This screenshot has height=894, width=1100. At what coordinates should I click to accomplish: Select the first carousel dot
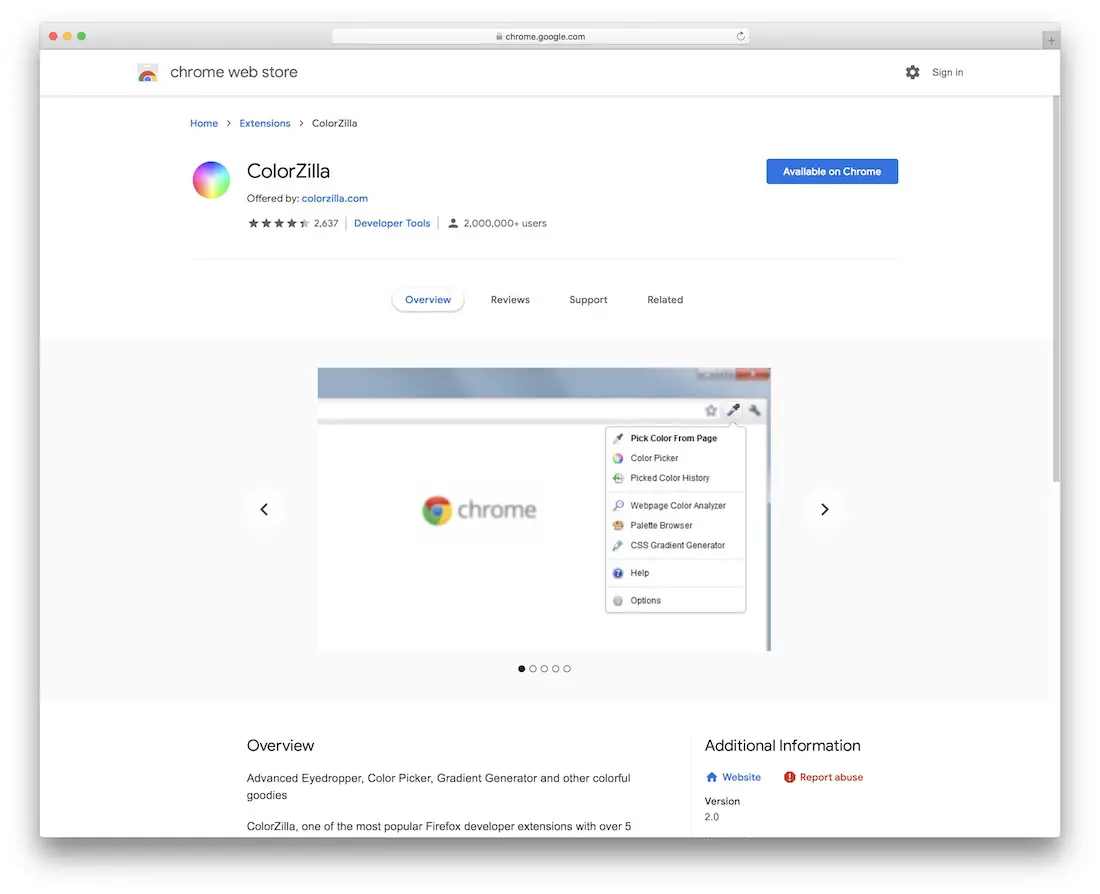pyautogui.click(x=521, y=669)
